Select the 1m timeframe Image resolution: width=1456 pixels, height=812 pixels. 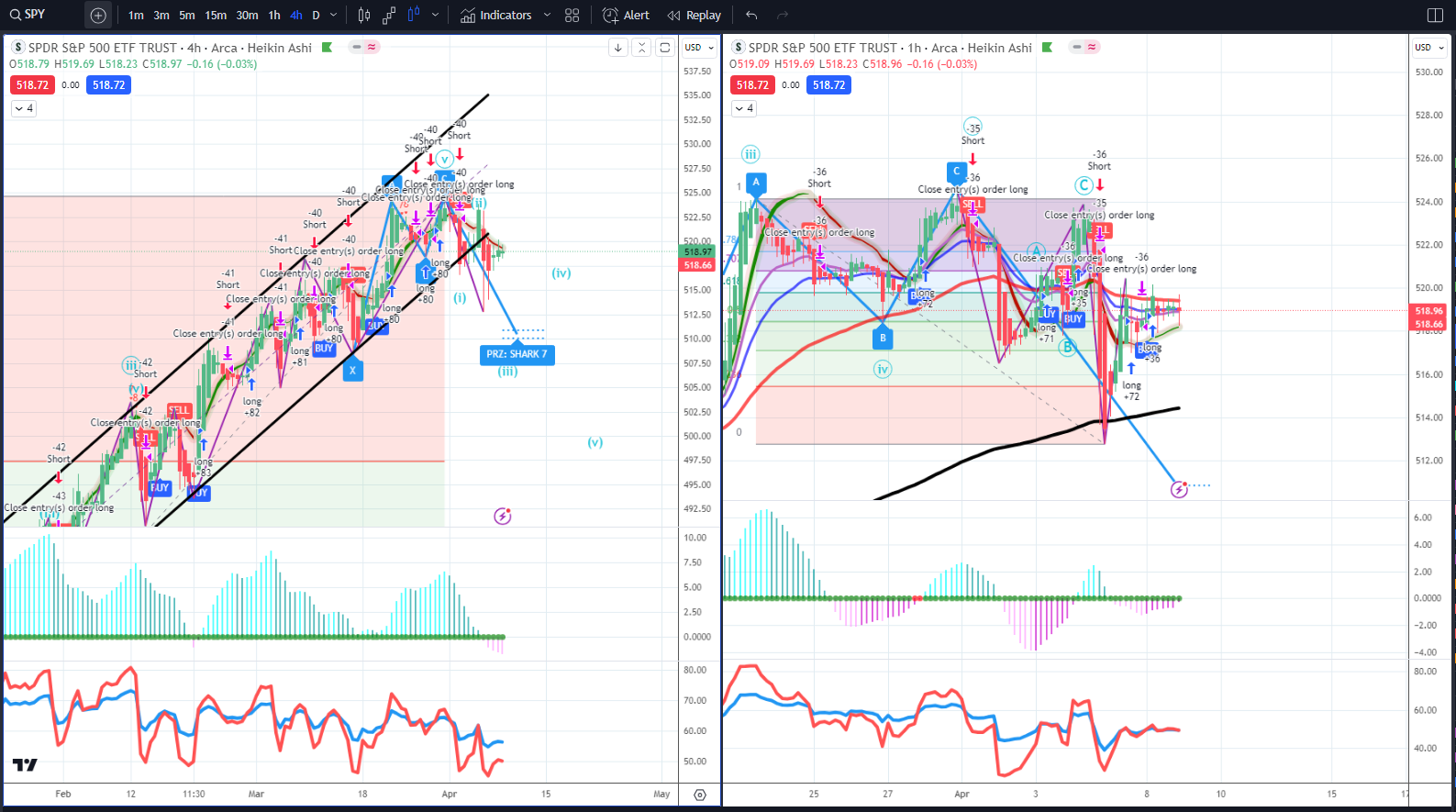coord(136,15)
